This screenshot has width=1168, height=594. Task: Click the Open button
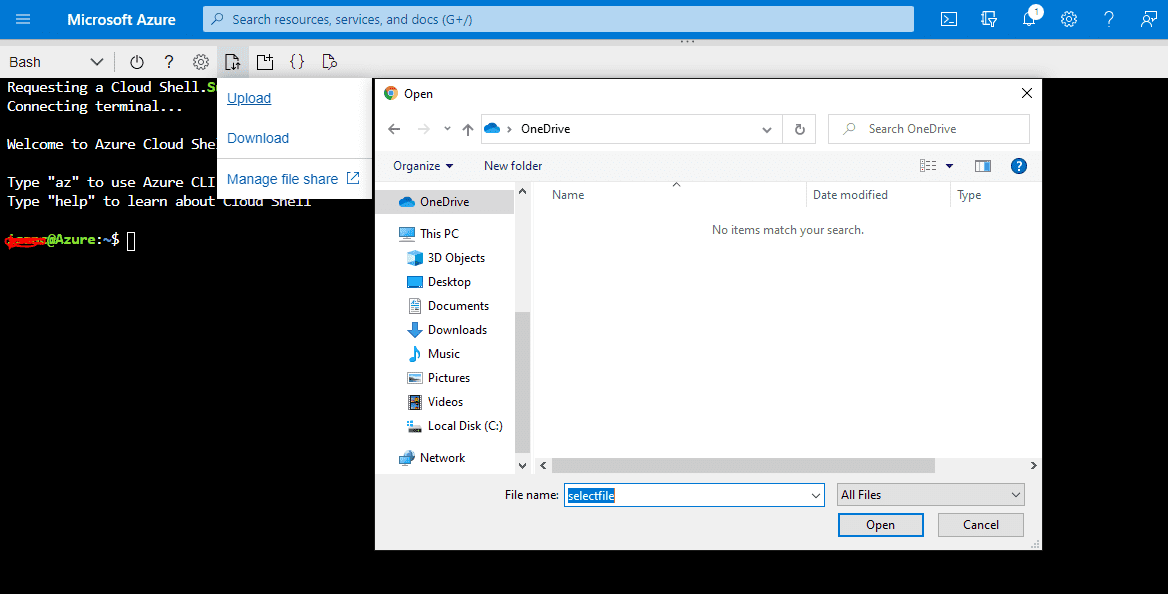click(880, 525)
